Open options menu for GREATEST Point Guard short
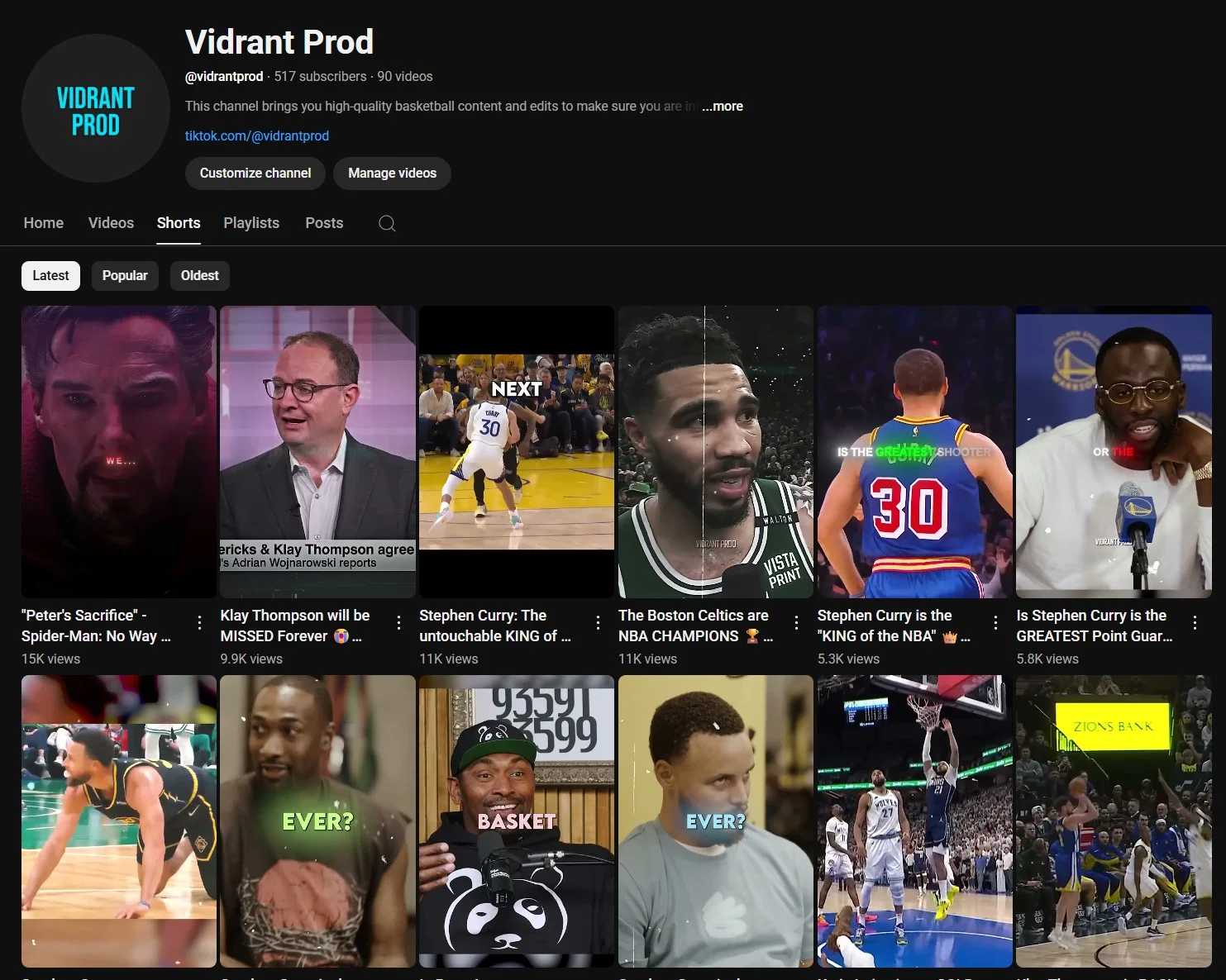This screenshot has width=1226, height=980. (x=1195, y=621)
